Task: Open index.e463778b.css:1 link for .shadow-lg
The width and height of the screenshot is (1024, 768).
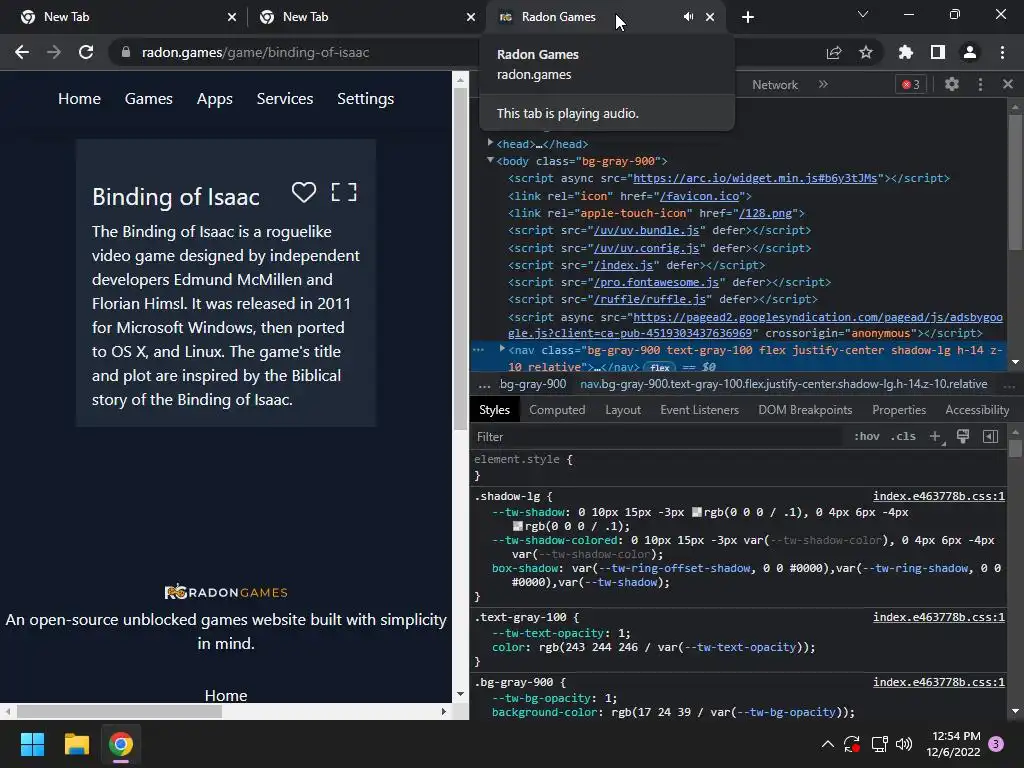Action: pyautogui.click(x=938, y=496)
